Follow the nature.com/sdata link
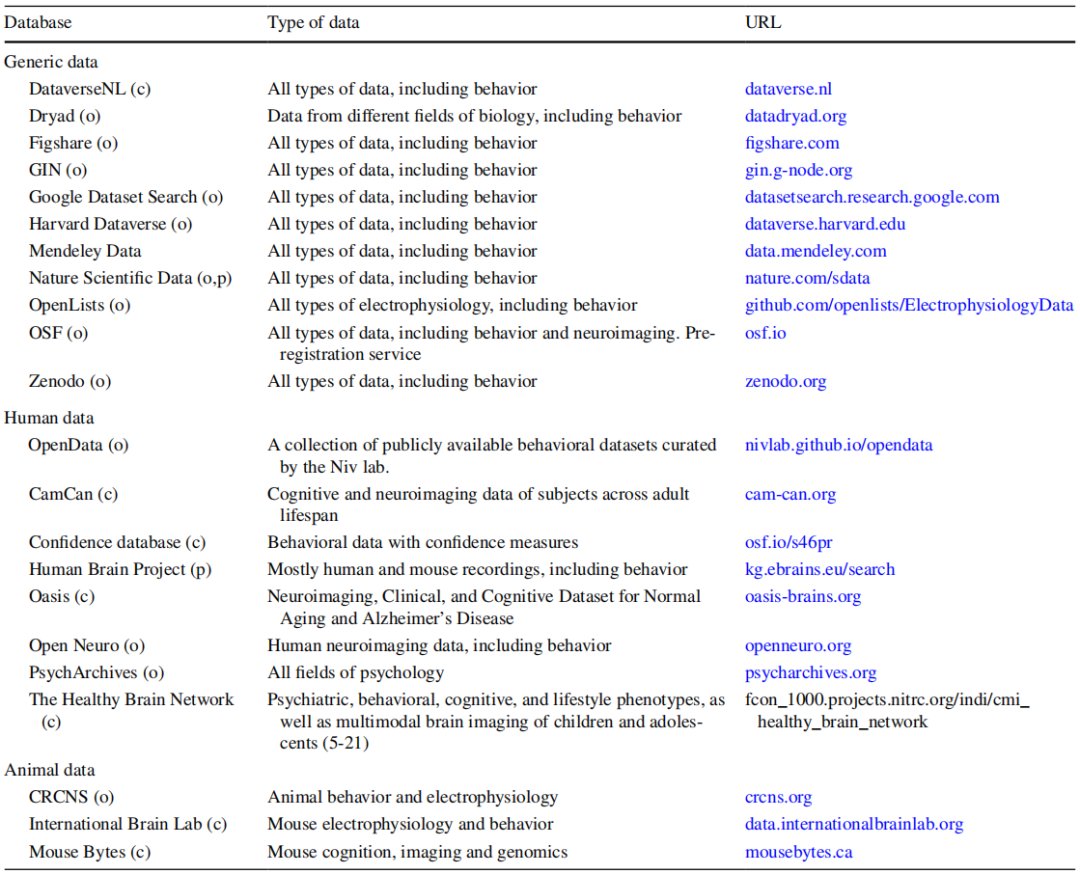The width and height of the screenshot is (1080, 874). pos(800,278)
